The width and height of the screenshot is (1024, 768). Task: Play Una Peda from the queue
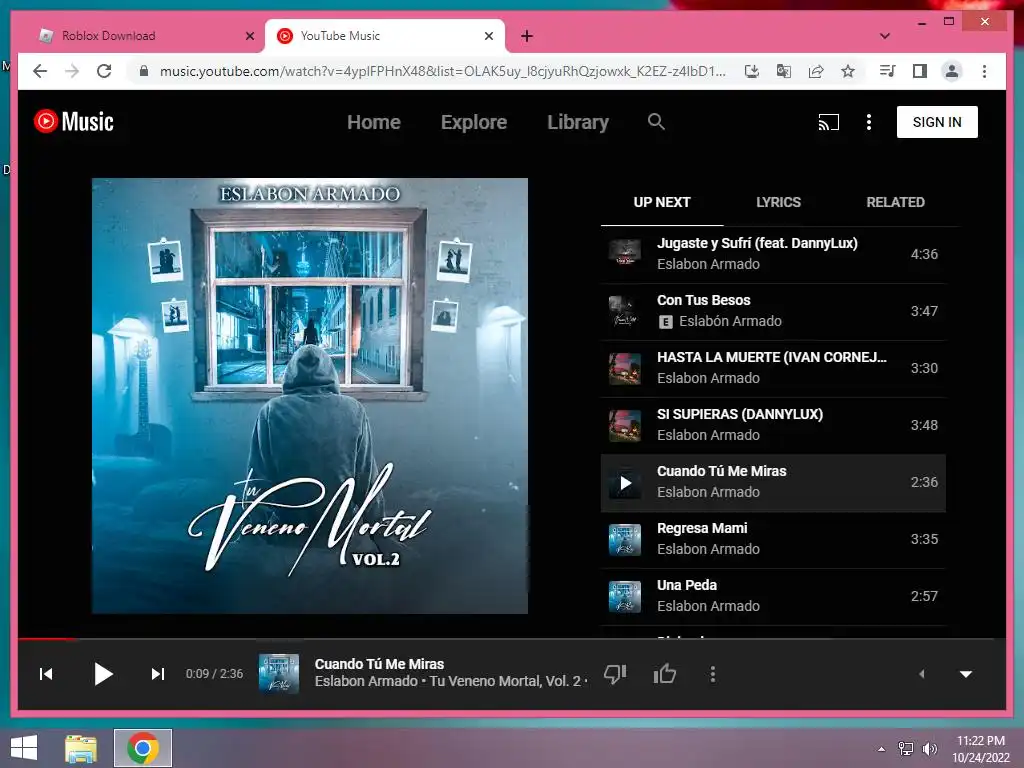click(x=773, y=596)
